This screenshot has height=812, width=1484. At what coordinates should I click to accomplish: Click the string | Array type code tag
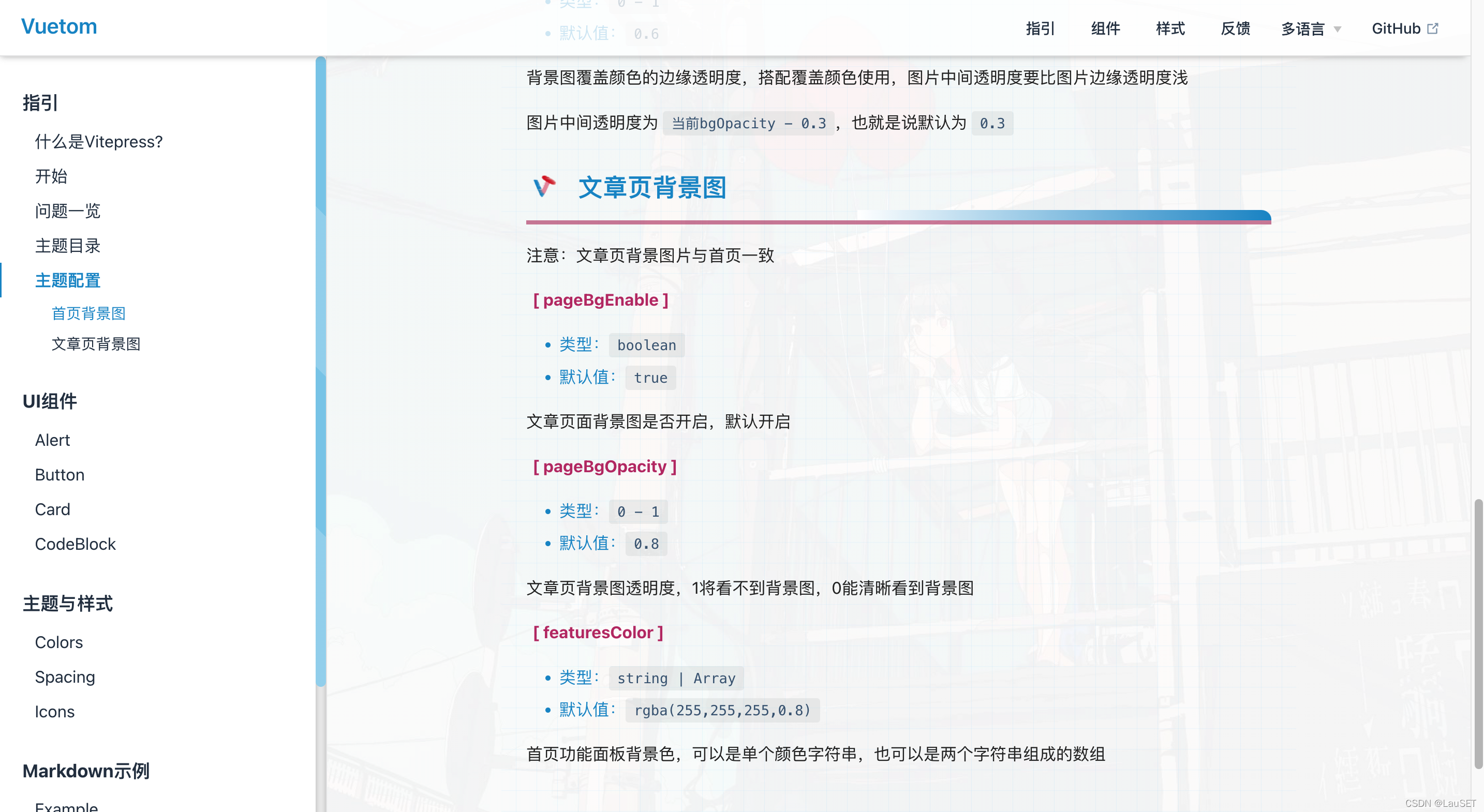pyautogui.click(x=676, y=679)
